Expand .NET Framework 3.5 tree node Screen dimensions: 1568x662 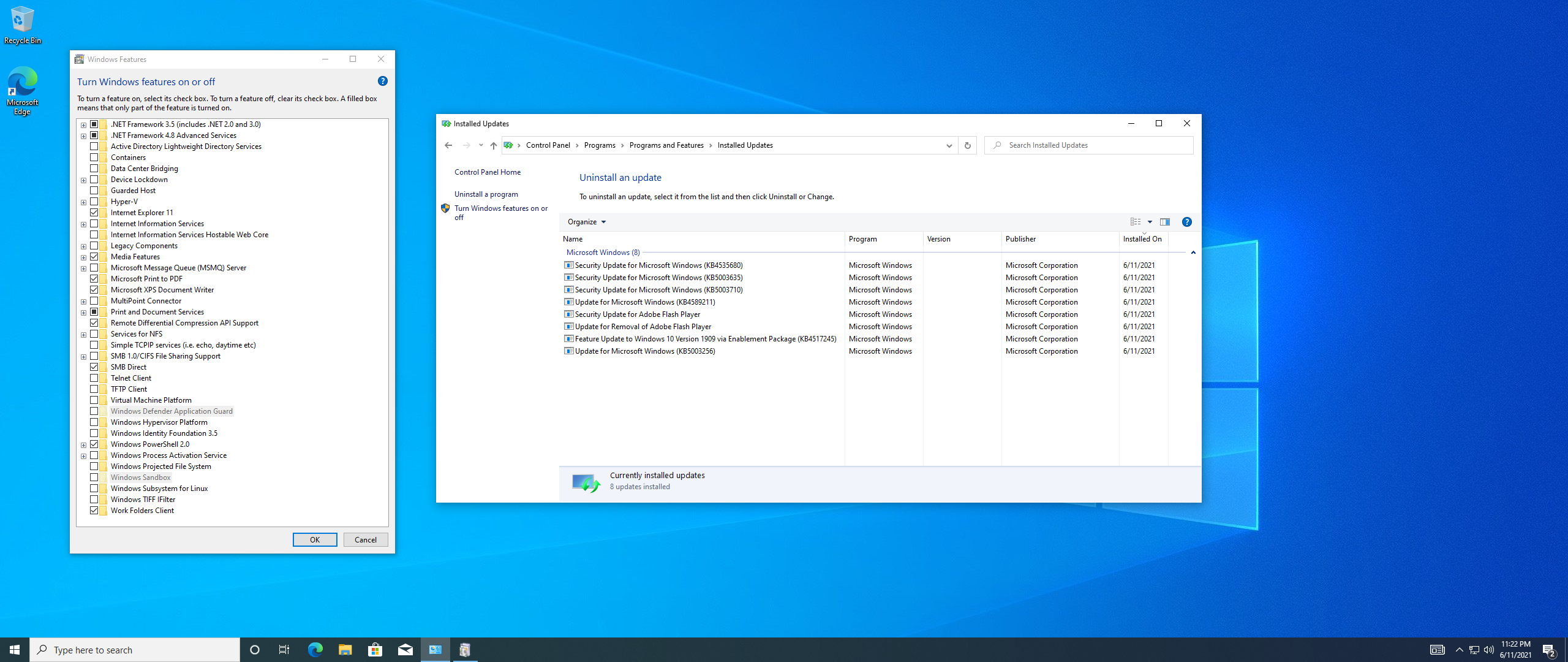(x=83, y=125)
